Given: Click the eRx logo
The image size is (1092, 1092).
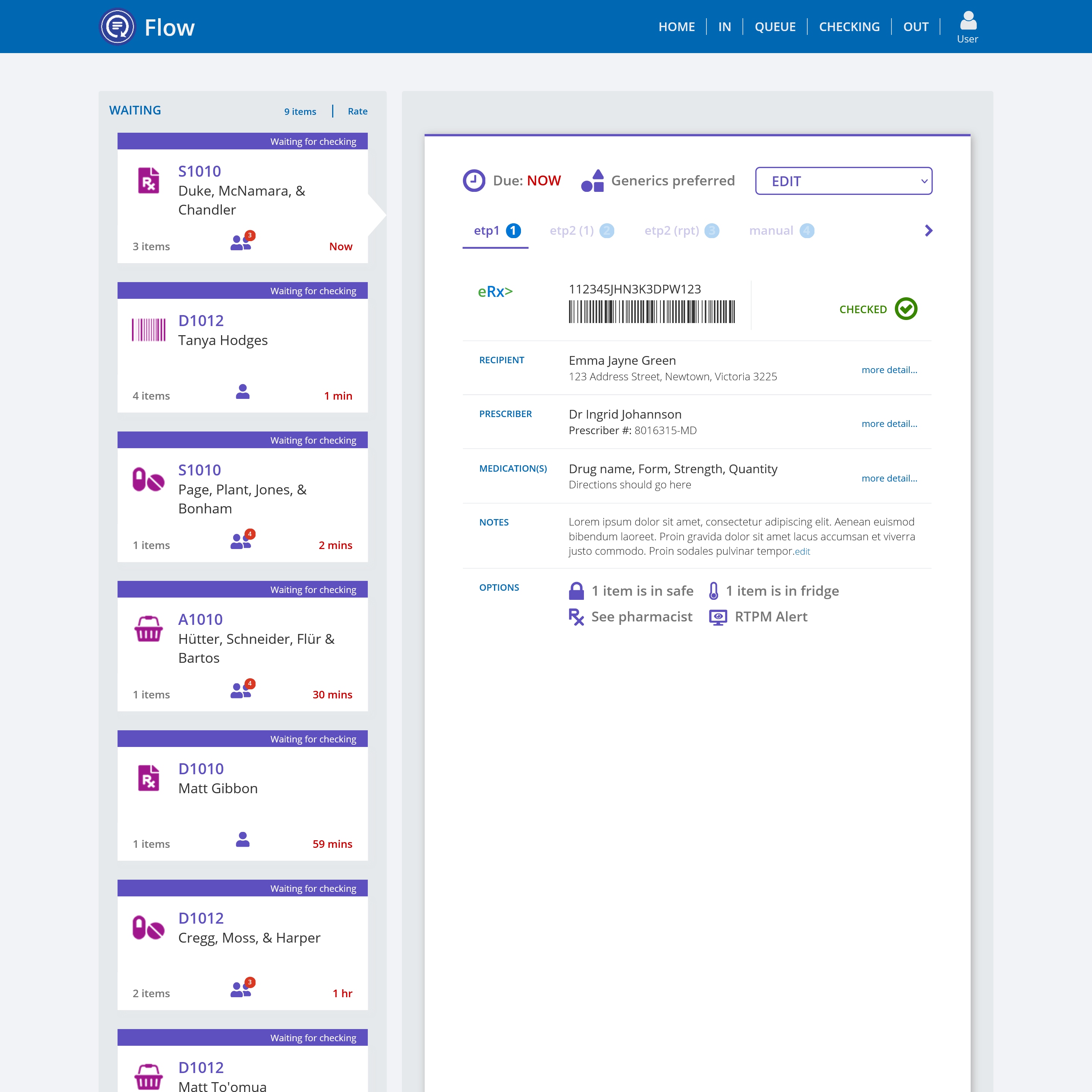Looking at the screenshot, I should [495, 292].
